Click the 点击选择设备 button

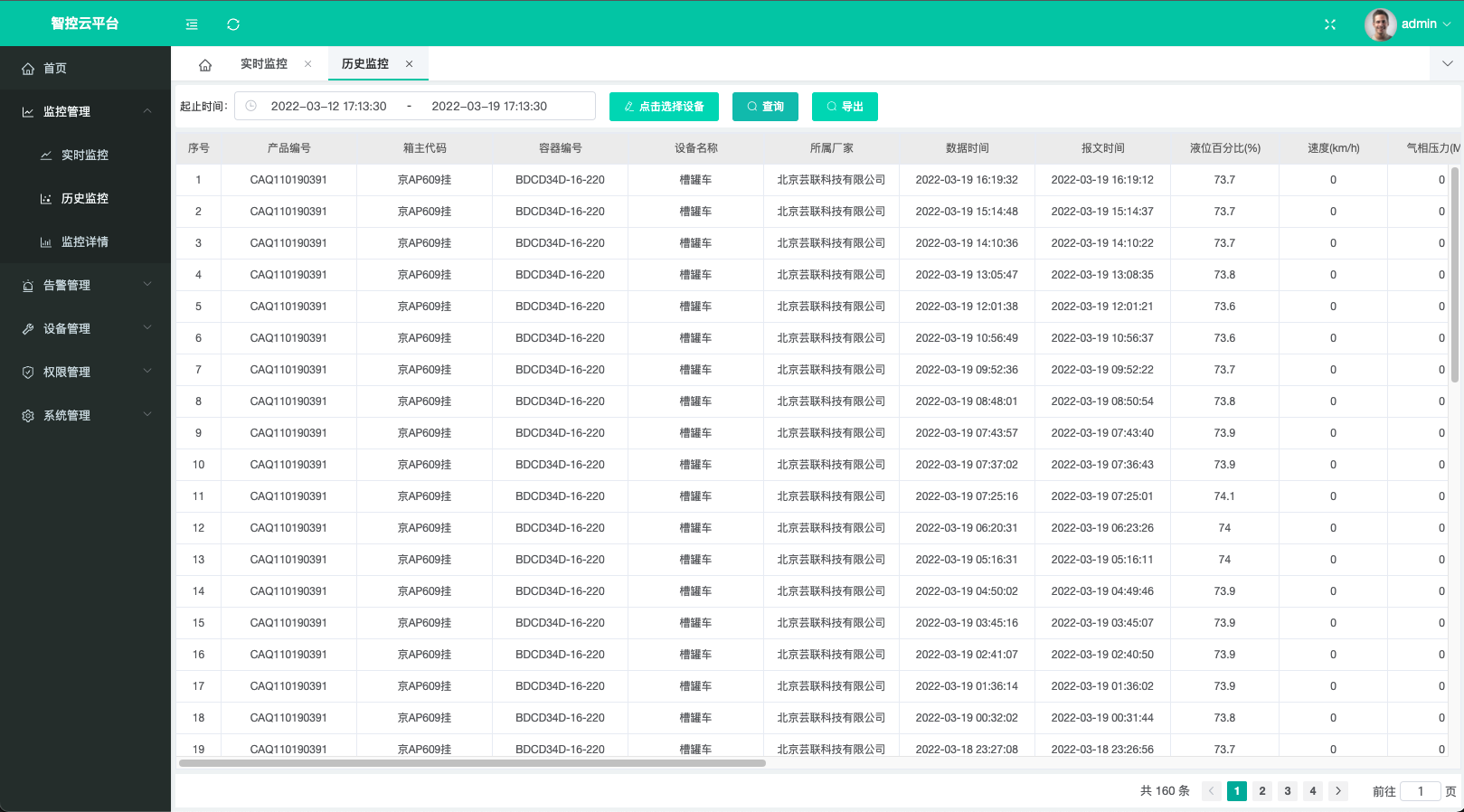tap(664, 107)
